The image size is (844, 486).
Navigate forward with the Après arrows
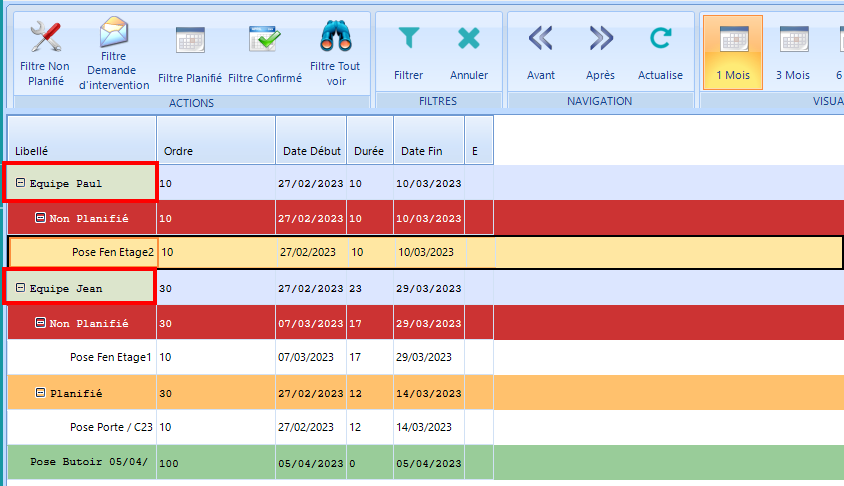tap(601, 39)
